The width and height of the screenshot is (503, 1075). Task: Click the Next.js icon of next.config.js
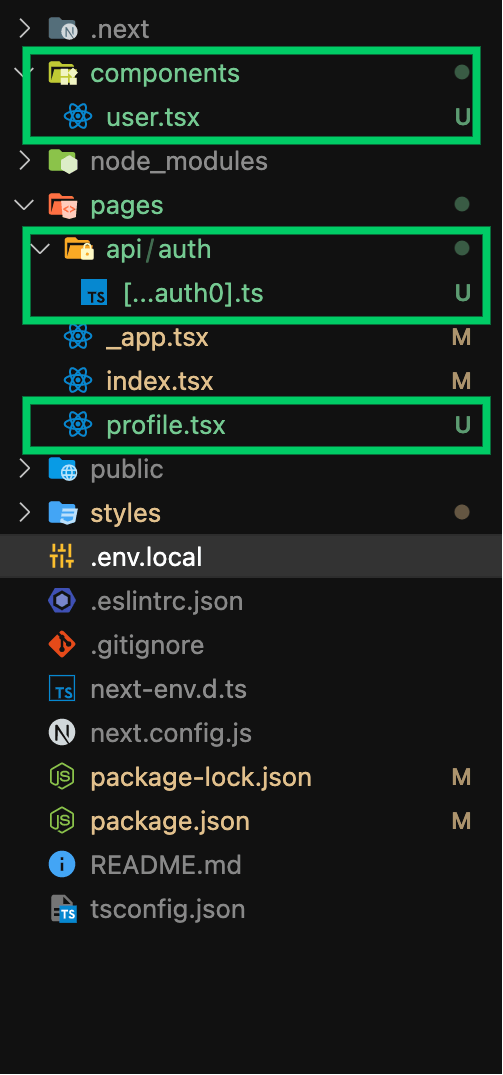[x=62, y=733]
